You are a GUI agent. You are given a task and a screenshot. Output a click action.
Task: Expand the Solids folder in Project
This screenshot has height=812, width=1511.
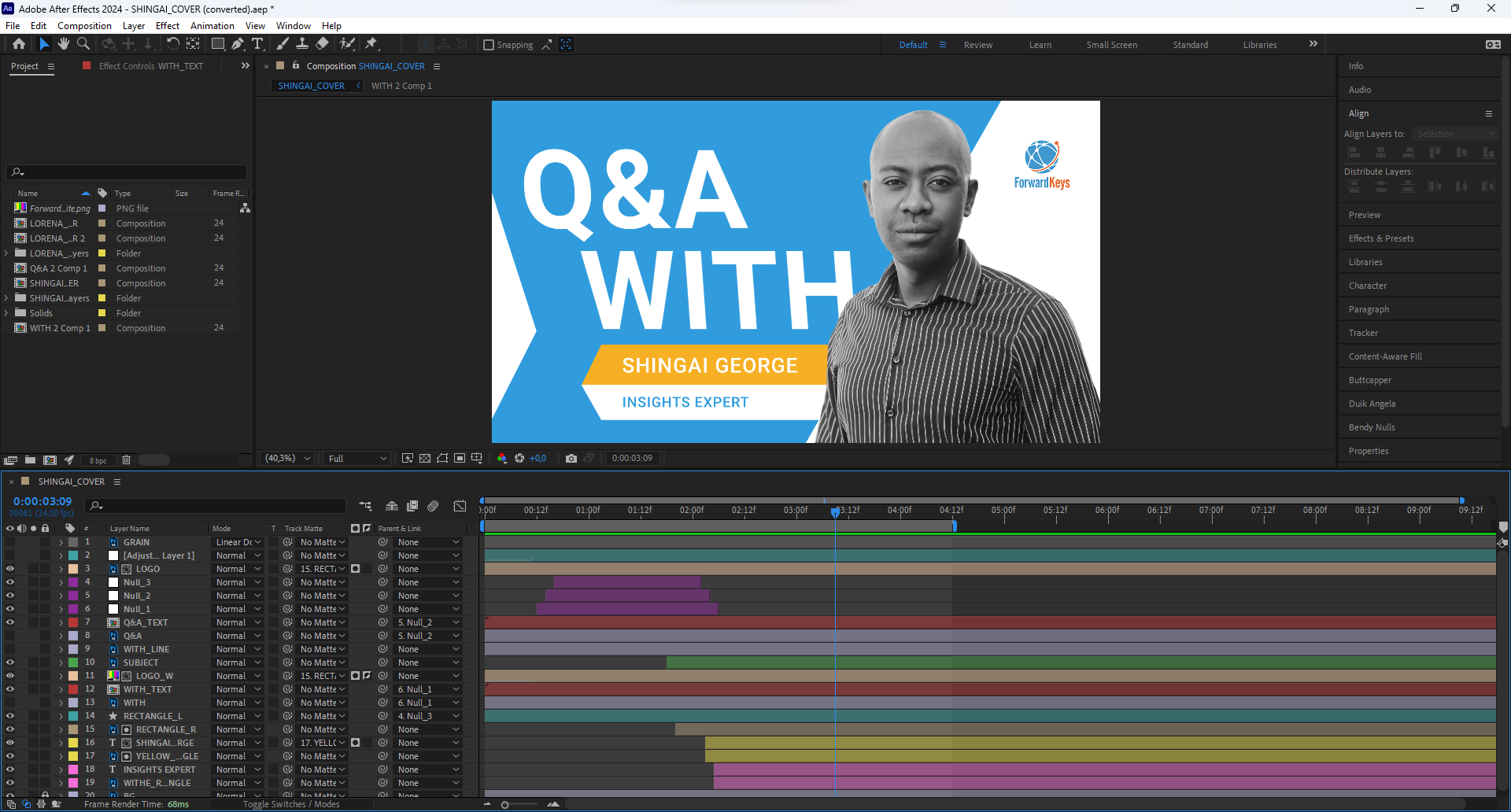(6, 313)
